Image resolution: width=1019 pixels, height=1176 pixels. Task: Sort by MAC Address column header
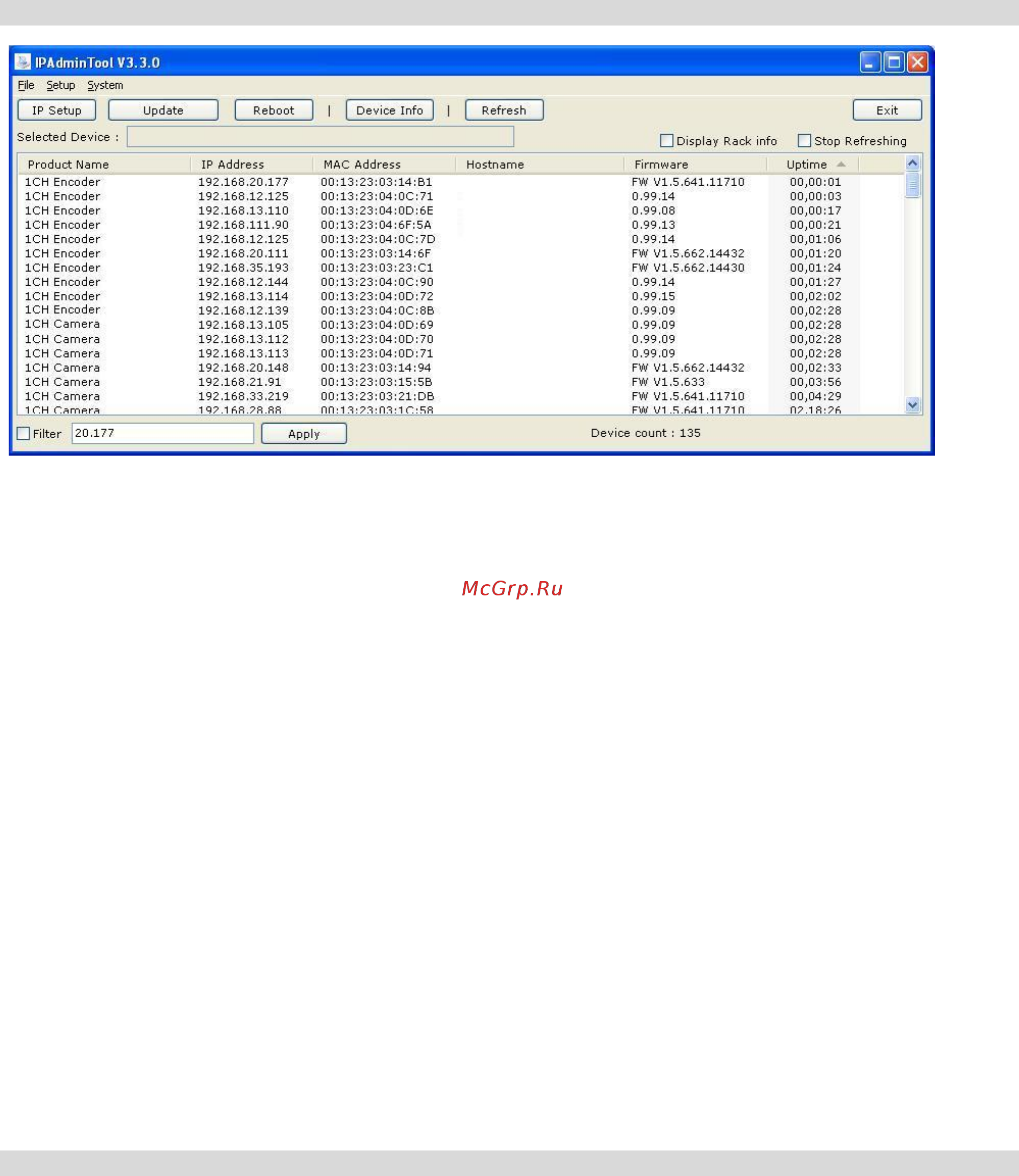pyautogui.click(x=384, y=164)
